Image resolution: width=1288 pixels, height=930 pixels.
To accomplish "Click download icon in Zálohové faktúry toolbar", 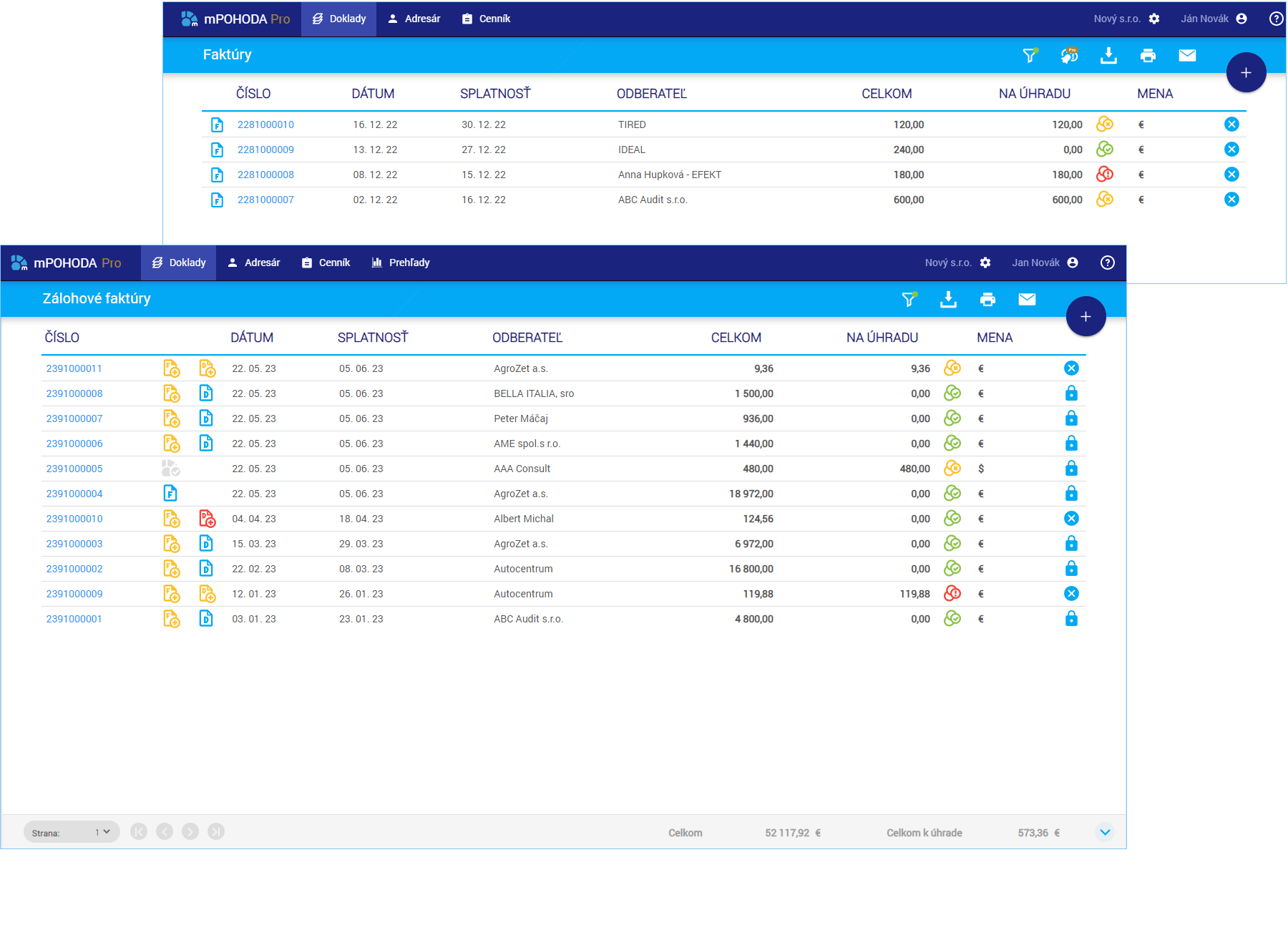I will click(948, 299).
